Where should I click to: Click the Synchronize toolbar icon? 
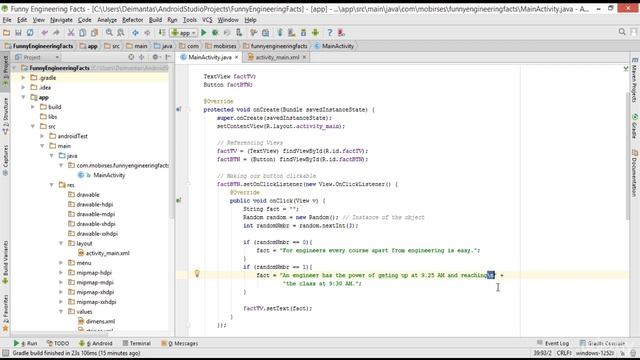pos(30,33)
